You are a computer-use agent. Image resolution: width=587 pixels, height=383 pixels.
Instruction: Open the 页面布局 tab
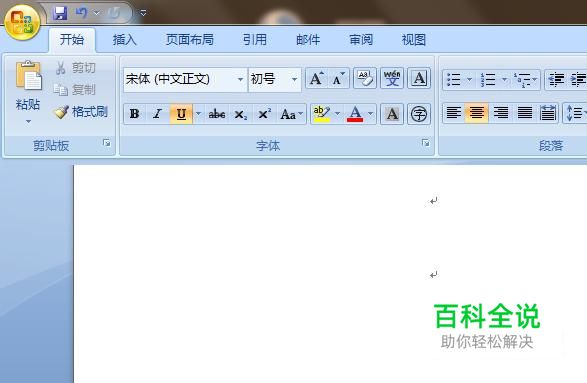point(190,39)
